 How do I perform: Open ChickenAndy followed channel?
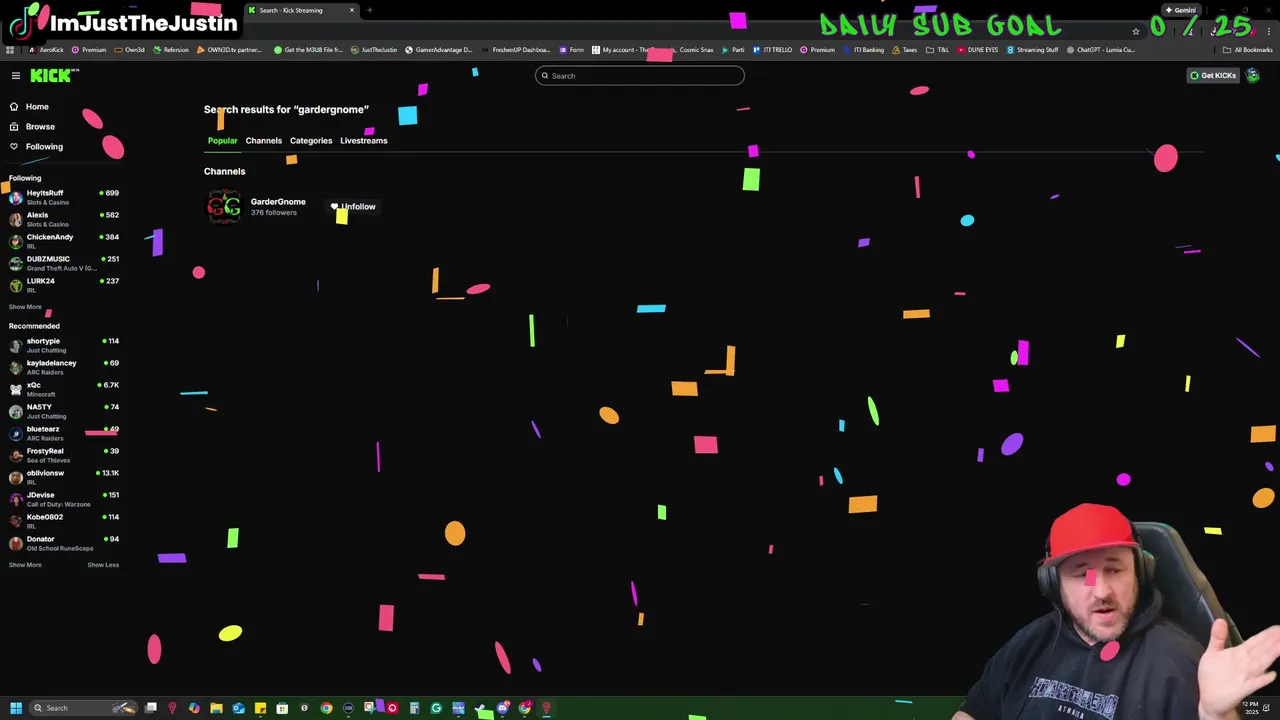62,241
